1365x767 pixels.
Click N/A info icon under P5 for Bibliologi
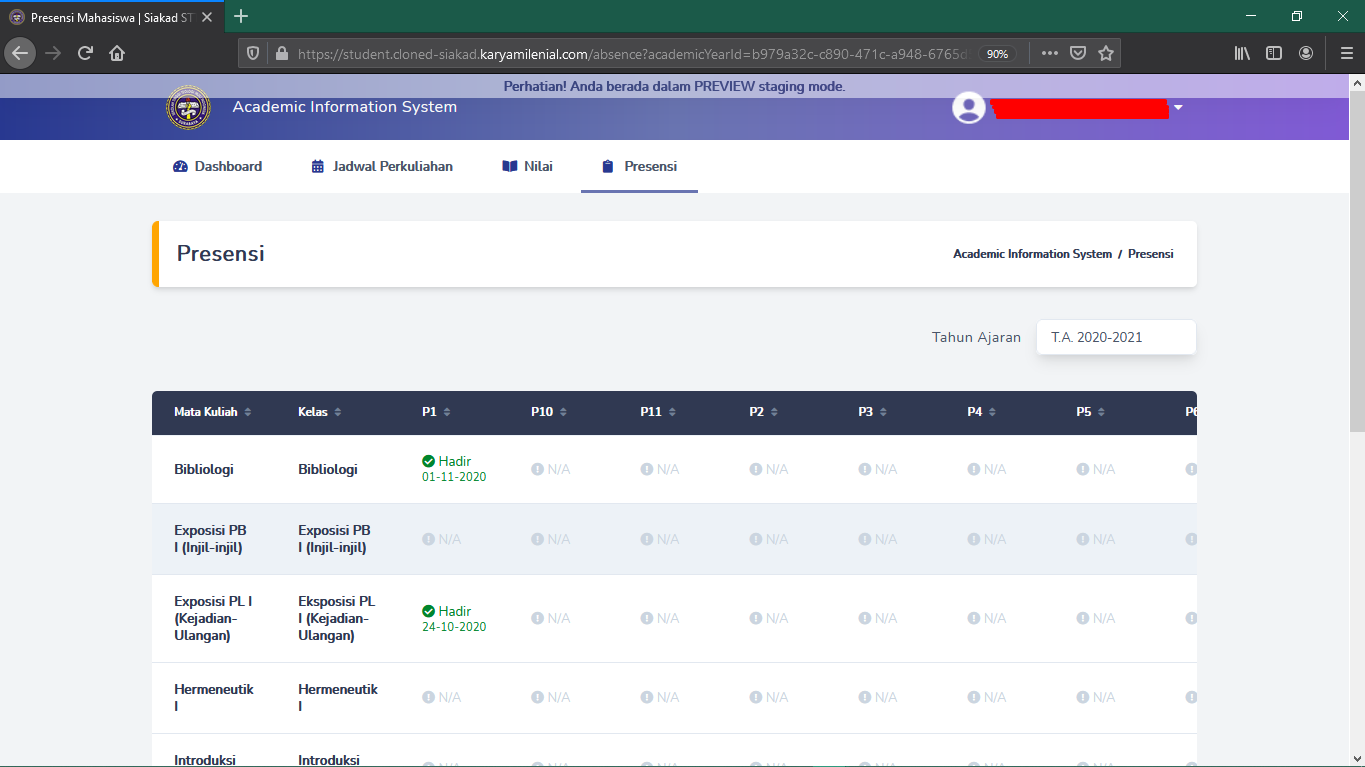point(1082,469)
